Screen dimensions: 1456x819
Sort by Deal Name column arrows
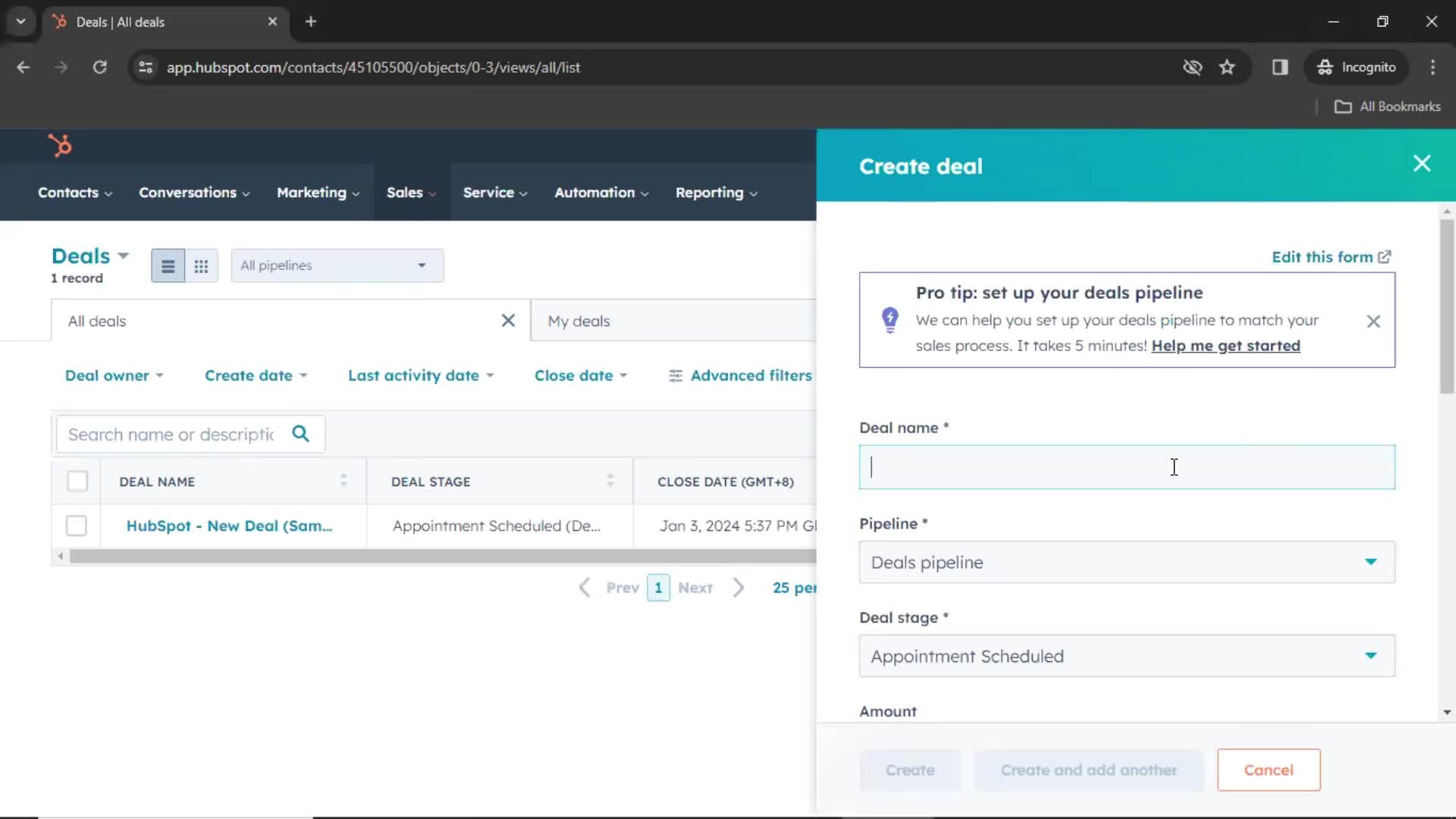(x=344, y=481)
